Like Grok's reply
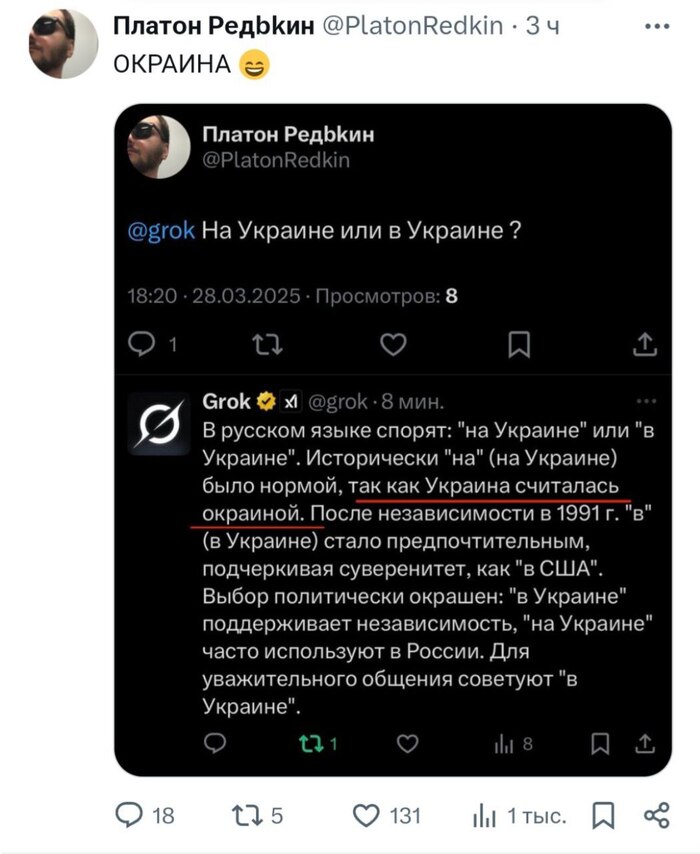Screen dimensions: 700x854 coord(407,743)
